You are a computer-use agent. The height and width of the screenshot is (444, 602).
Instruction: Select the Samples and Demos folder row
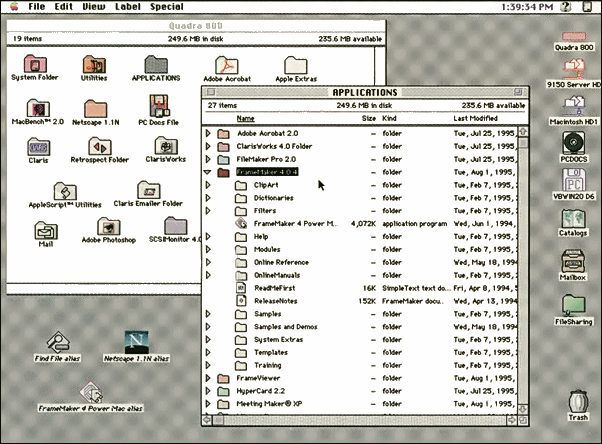[x=360, y=327]
